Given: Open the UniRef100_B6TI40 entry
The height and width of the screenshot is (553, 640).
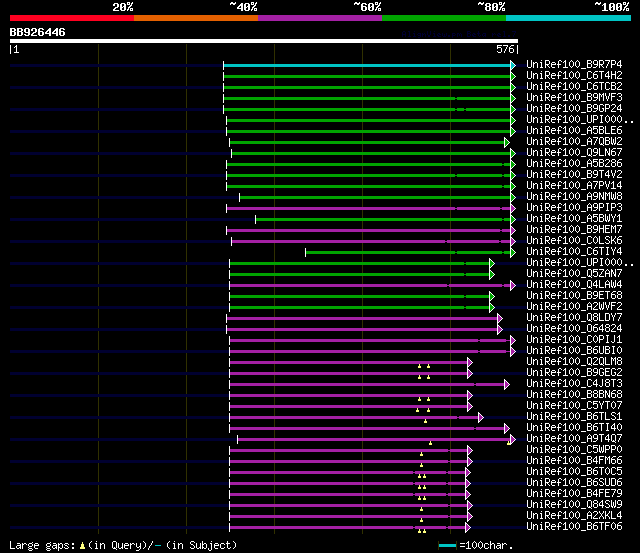Looking at the screenshot, I should pyautogui.click(x=574, y=428).
